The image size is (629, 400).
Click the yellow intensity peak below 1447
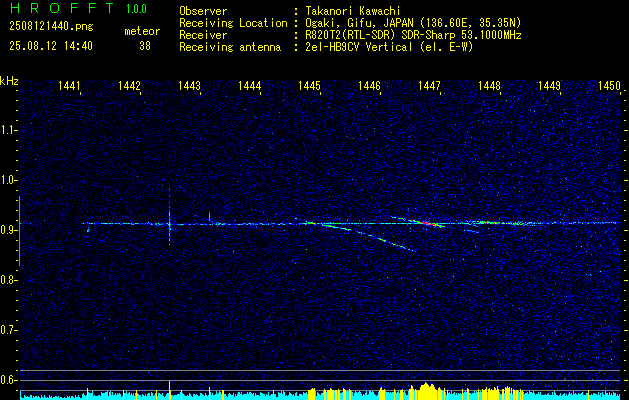(426, 390)
